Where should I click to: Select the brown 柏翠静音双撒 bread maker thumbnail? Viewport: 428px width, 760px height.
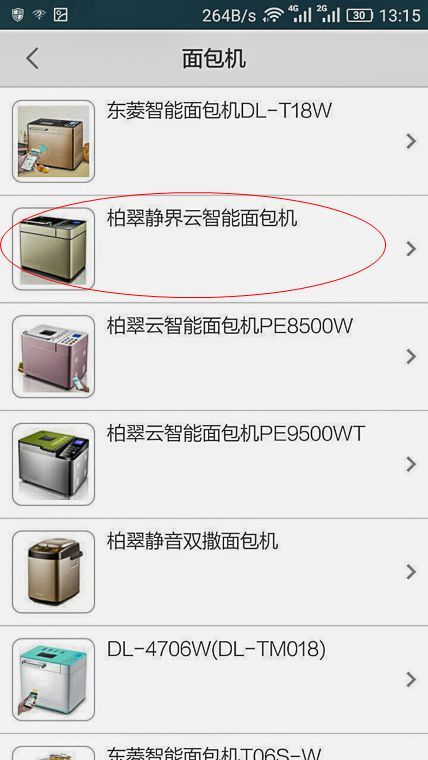point(53,571)
